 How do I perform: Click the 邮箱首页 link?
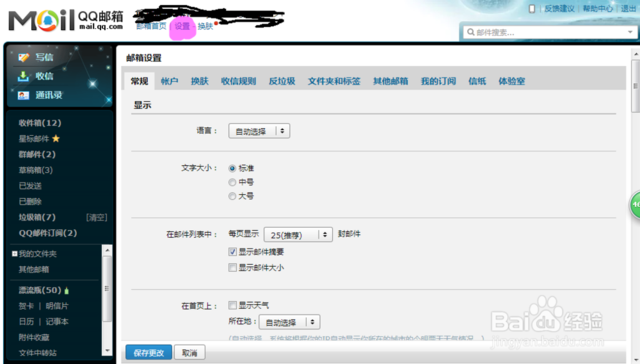click(151, 26)
